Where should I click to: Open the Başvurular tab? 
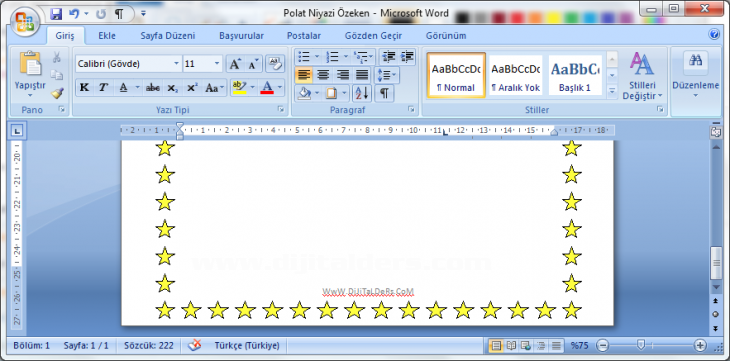[x=242, y=36]
